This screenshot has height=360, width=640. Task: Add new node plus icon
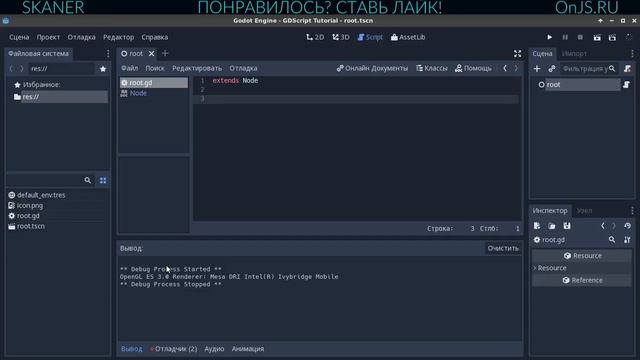[537, 69]
